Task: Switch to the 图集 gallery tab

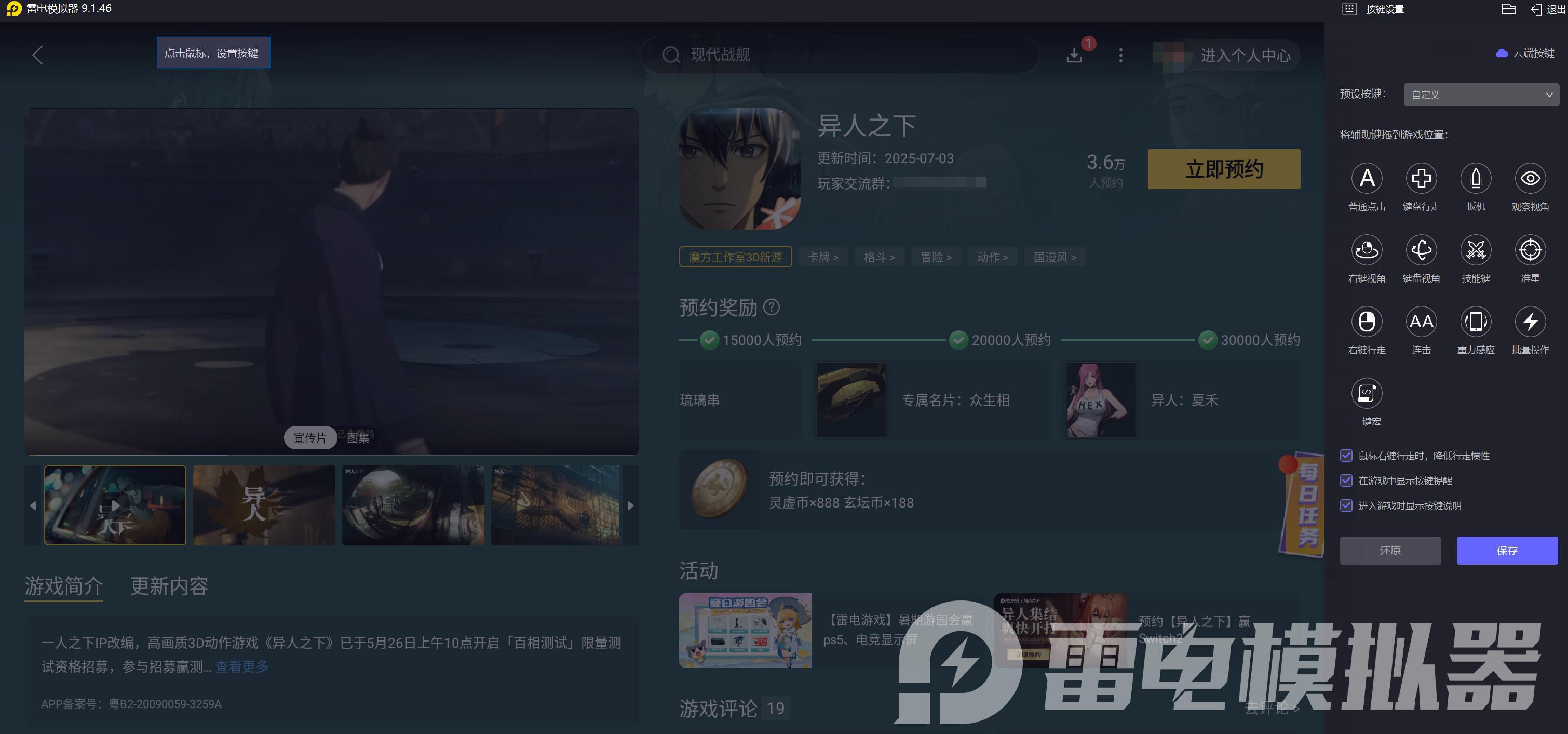Action: point(358,438)
